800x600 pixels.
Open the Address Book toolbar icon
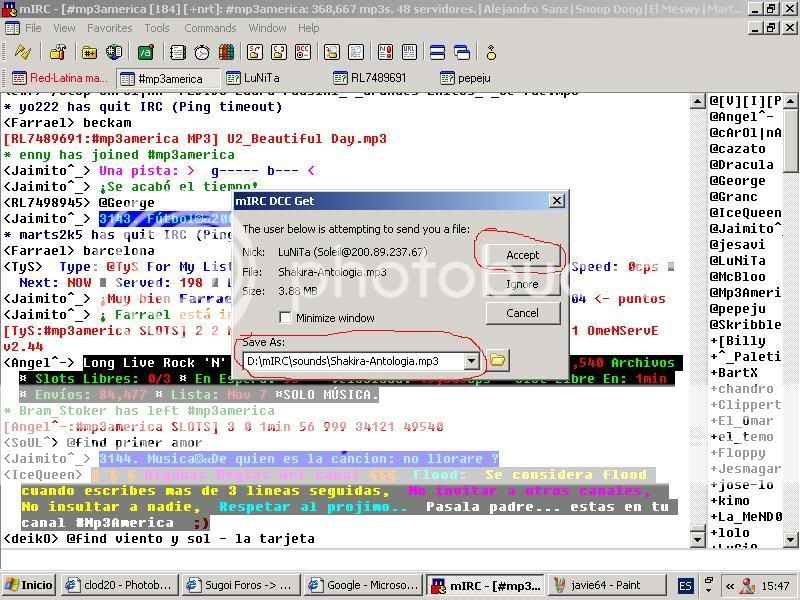click(177, 52)
